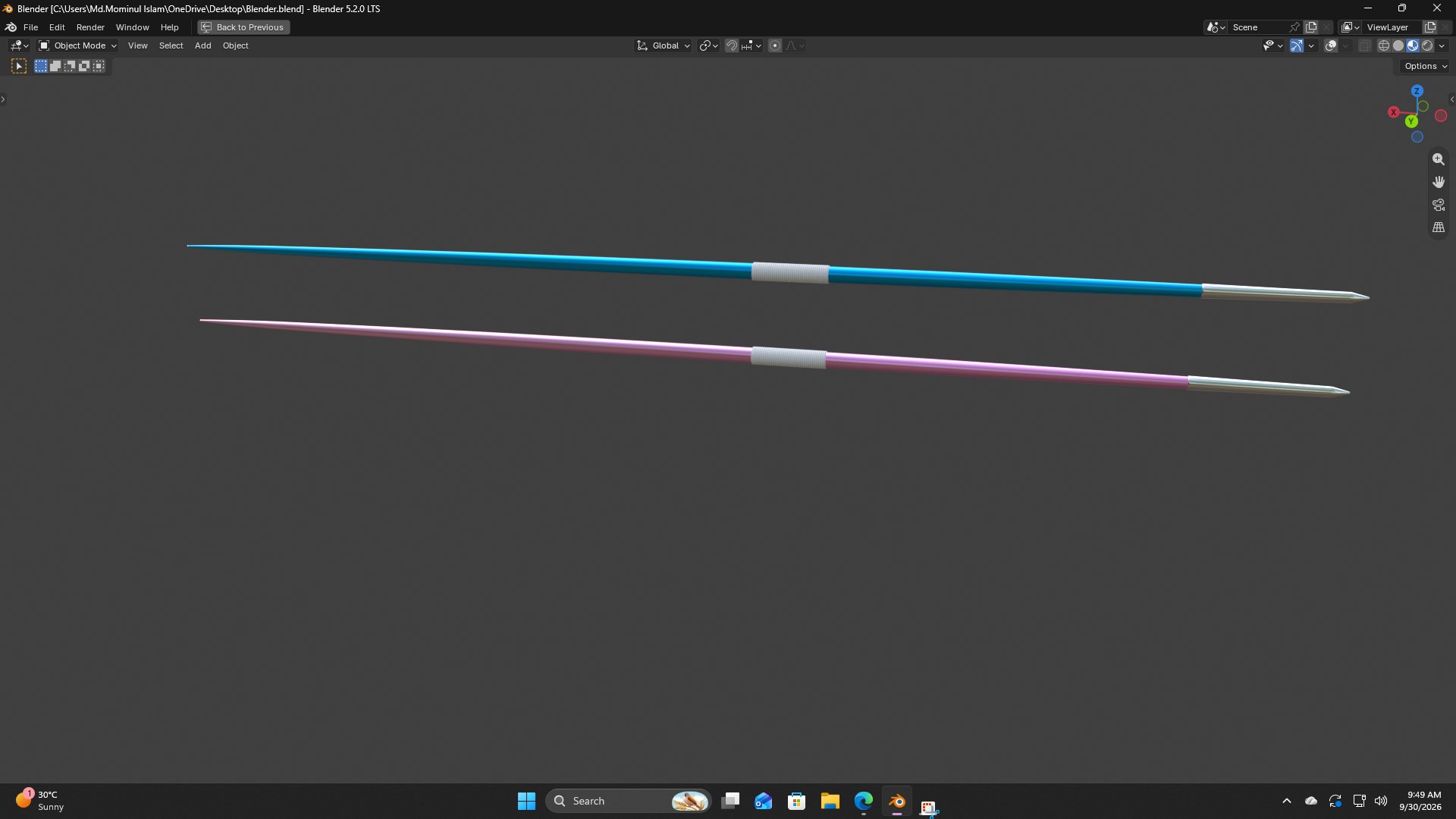Choose Extend existing selection mode

tap(55, 66)
